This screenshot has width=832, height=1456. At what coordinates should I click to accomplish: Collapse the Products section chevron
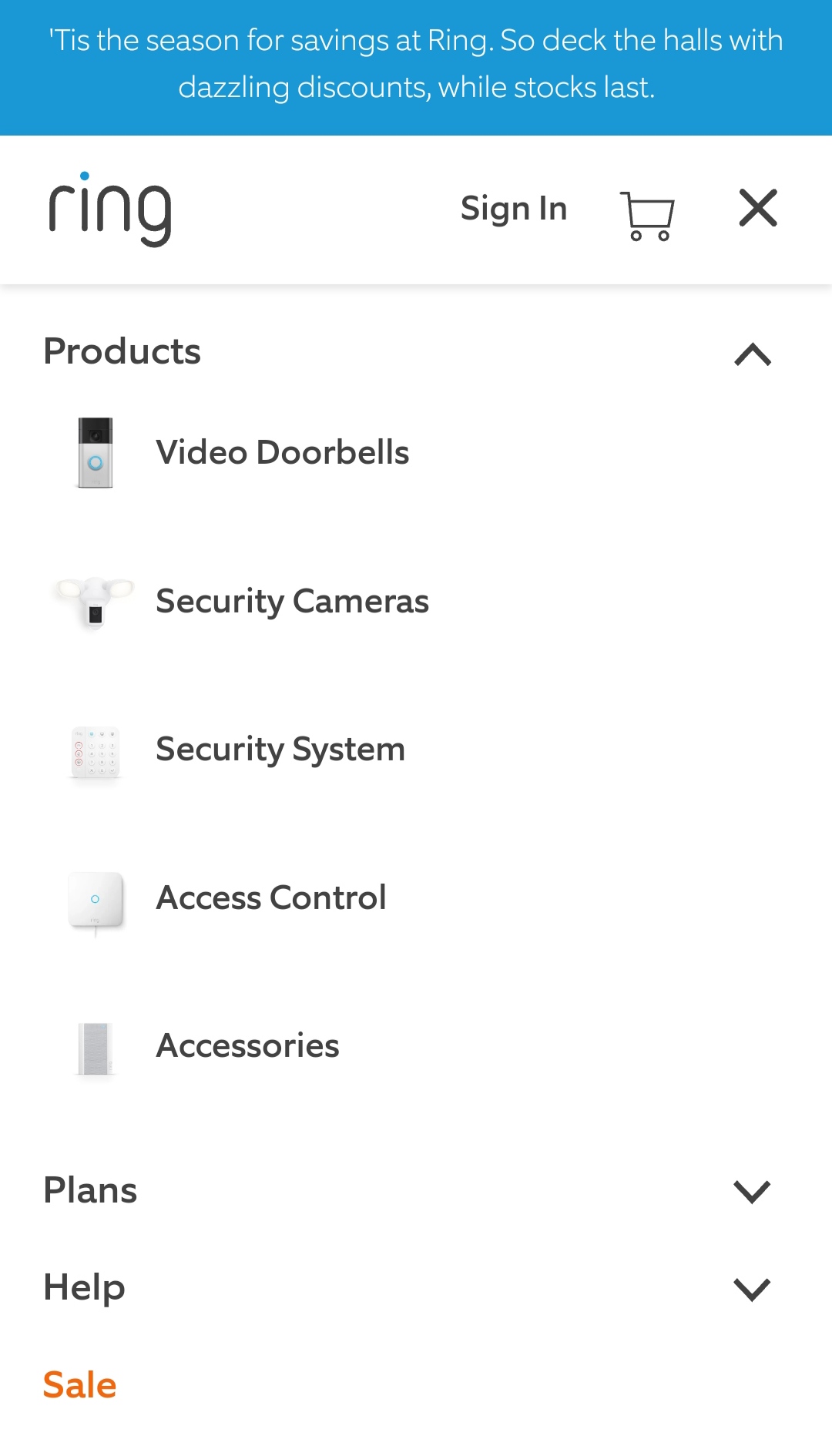tap(753, 354)
